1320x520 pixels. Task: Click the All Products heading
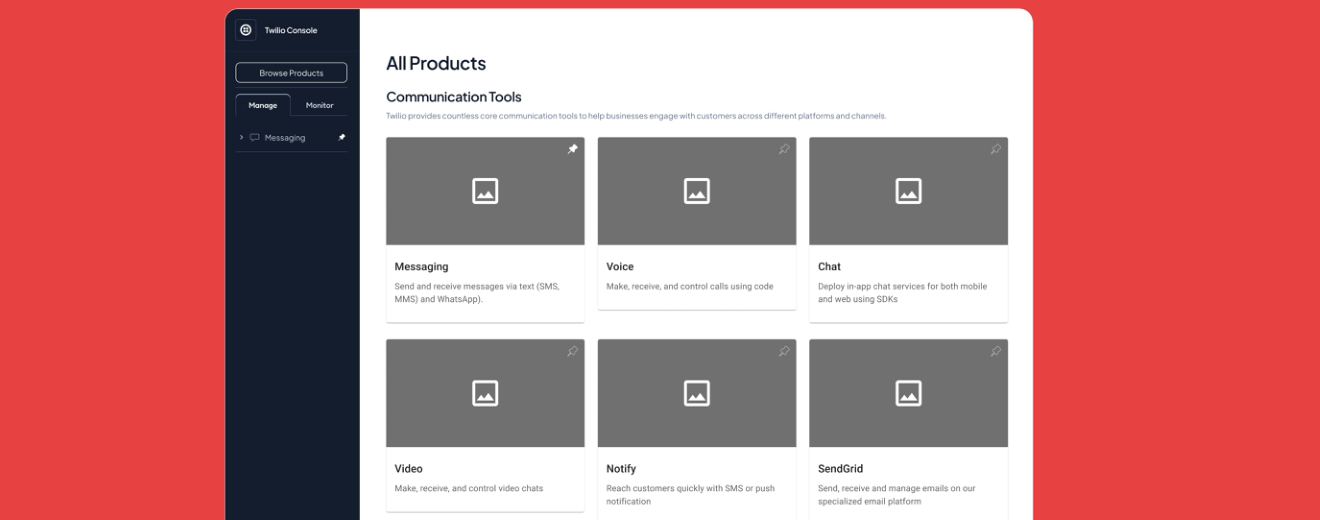[436, 63]
